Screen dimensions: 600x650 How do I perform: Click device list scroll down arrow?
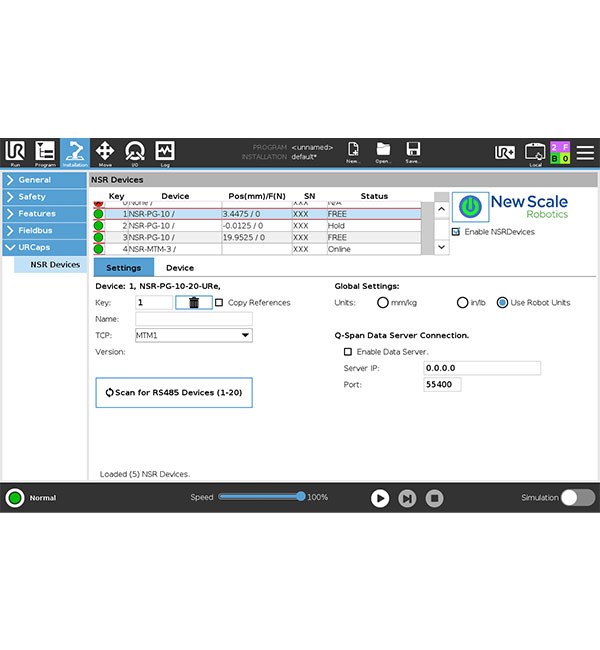pos(442,247)
